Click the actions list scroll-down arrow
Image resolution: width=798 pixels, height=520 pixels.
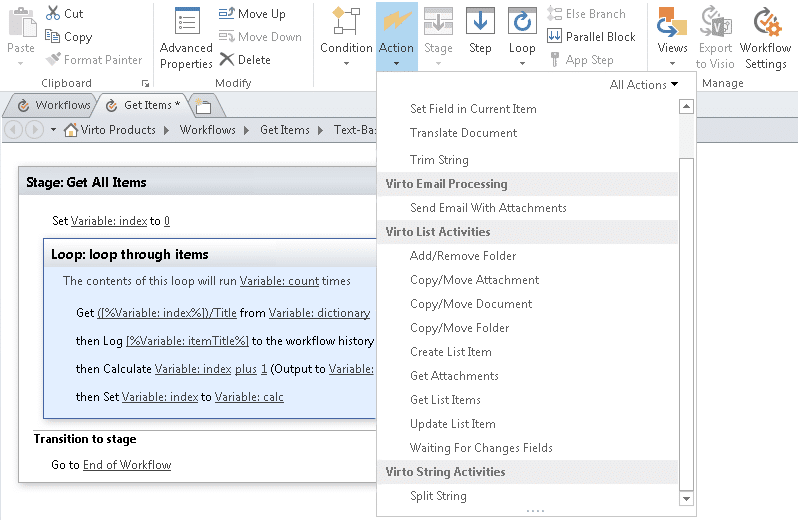[x=687, y=499]
